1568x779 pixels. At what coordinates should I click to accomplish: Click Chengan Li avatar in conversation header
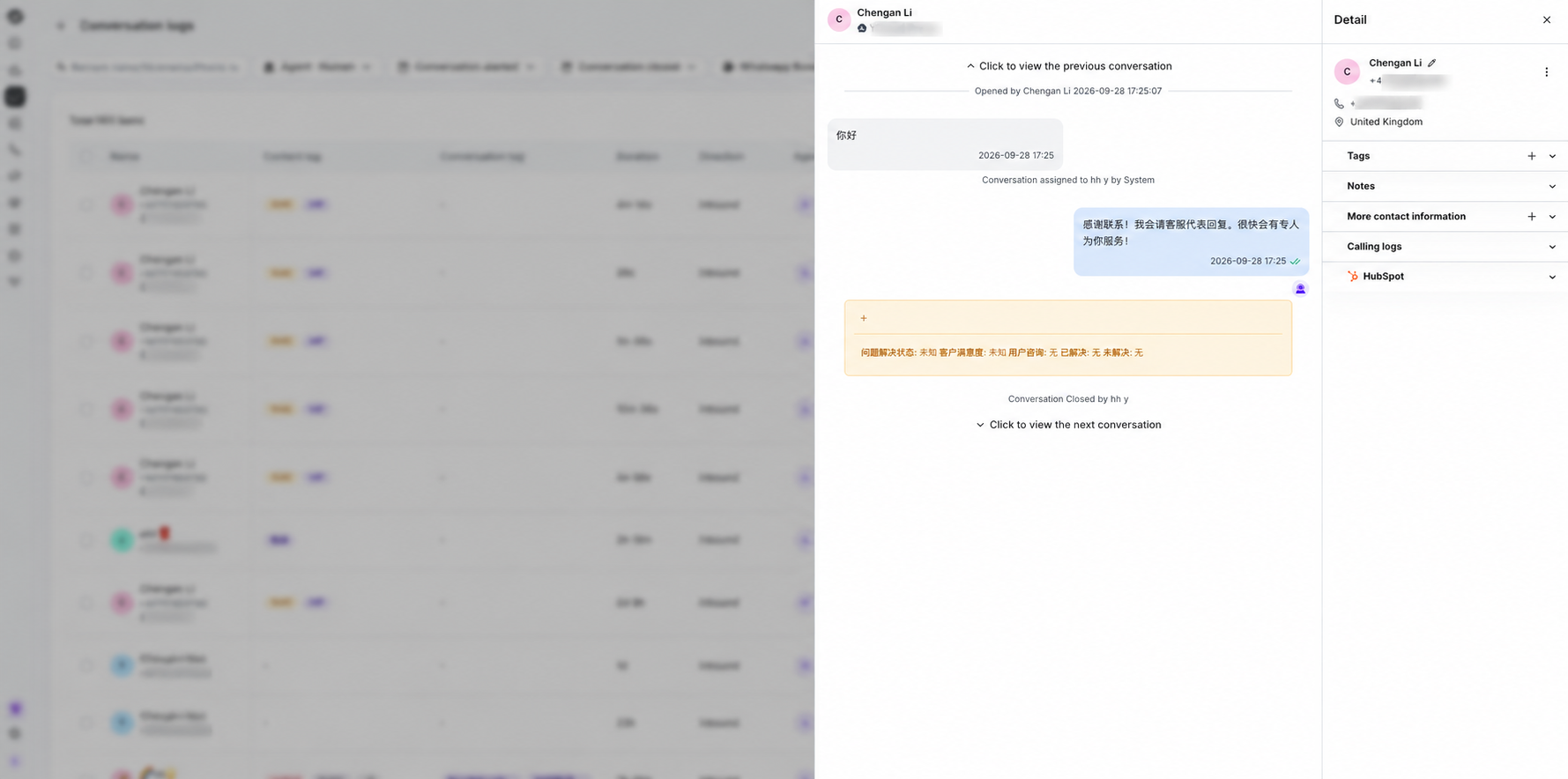click(839, 19)
